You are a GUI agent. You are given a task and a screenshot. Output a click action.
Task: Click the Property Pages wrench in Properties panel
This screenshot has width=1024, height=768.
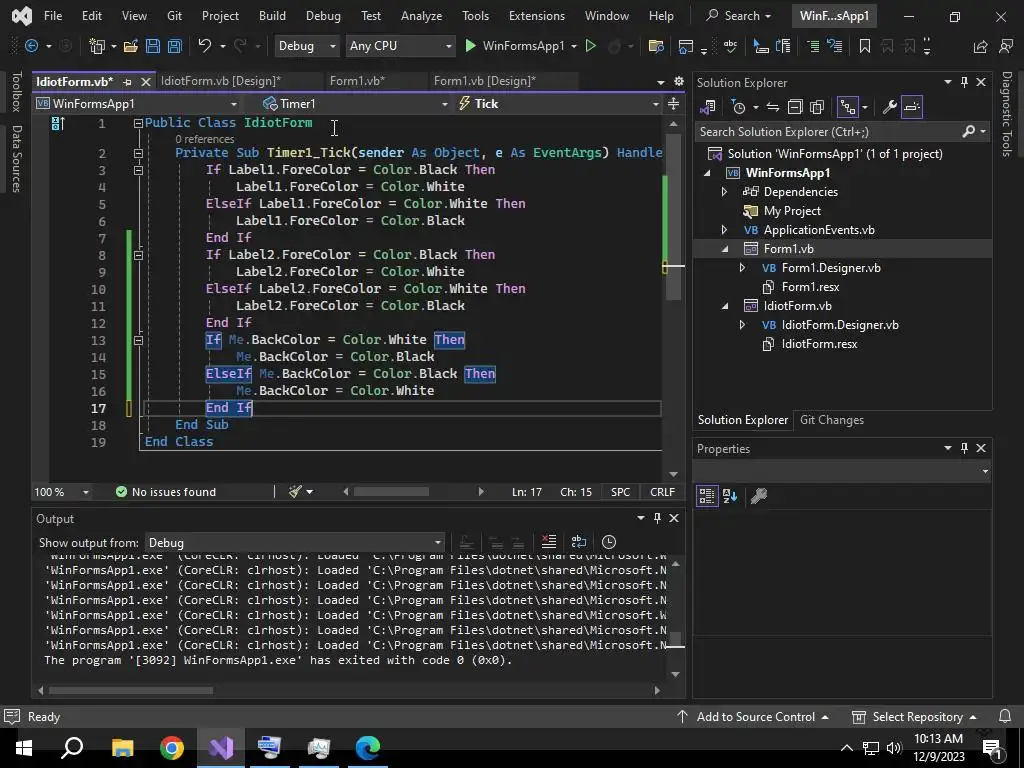[758, 496]
